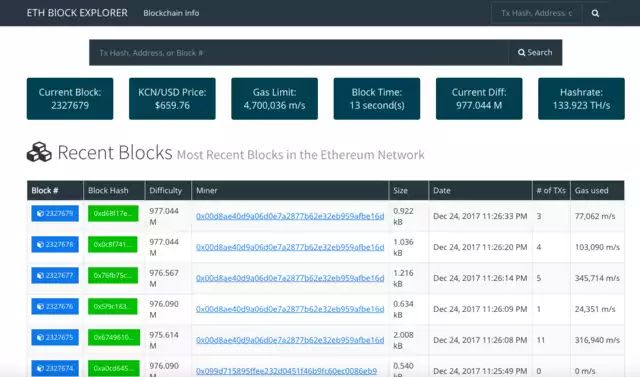This screenshot has width=640, height=377.
Task: Open miner address link in block 2327677 row
Action: 290,278
